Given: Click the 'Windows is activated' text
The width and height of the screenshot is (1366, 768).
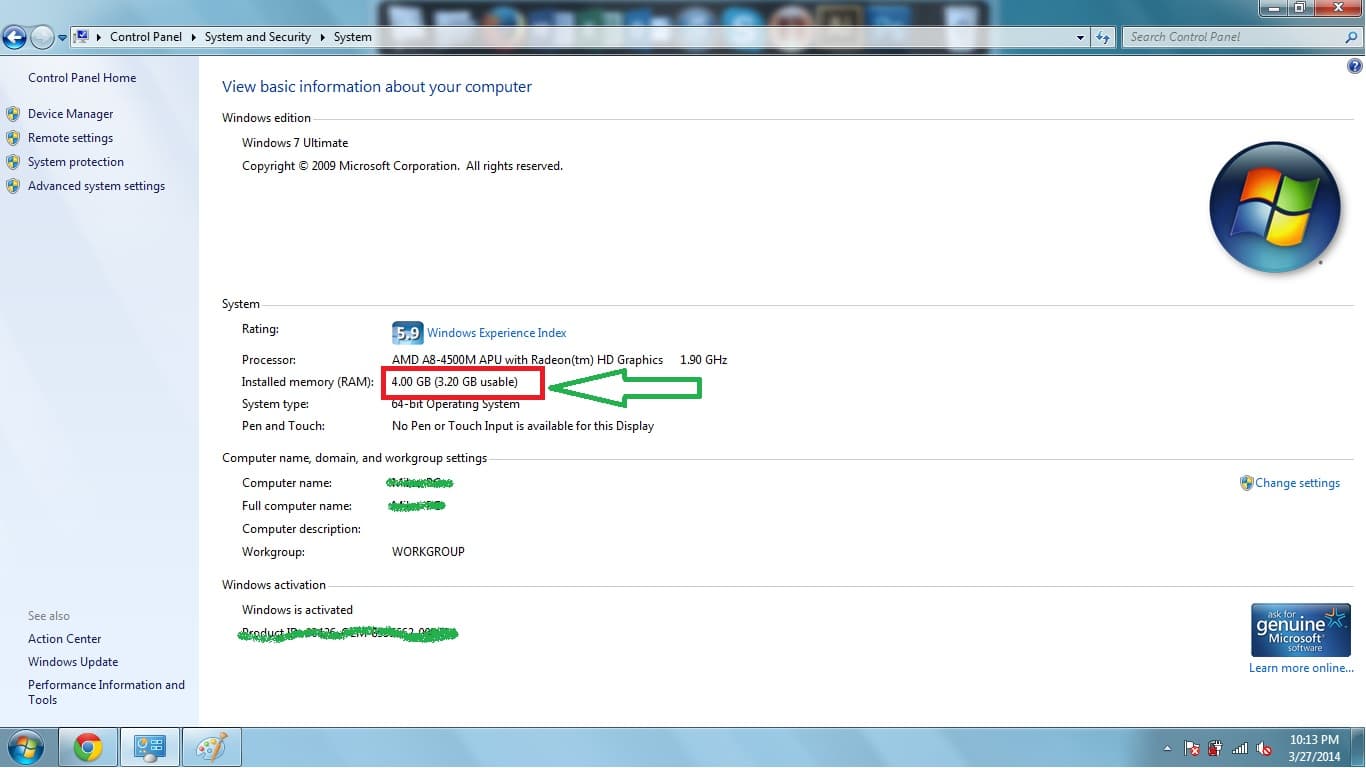Looking at the screenshot, I should [x=297, y=610].
